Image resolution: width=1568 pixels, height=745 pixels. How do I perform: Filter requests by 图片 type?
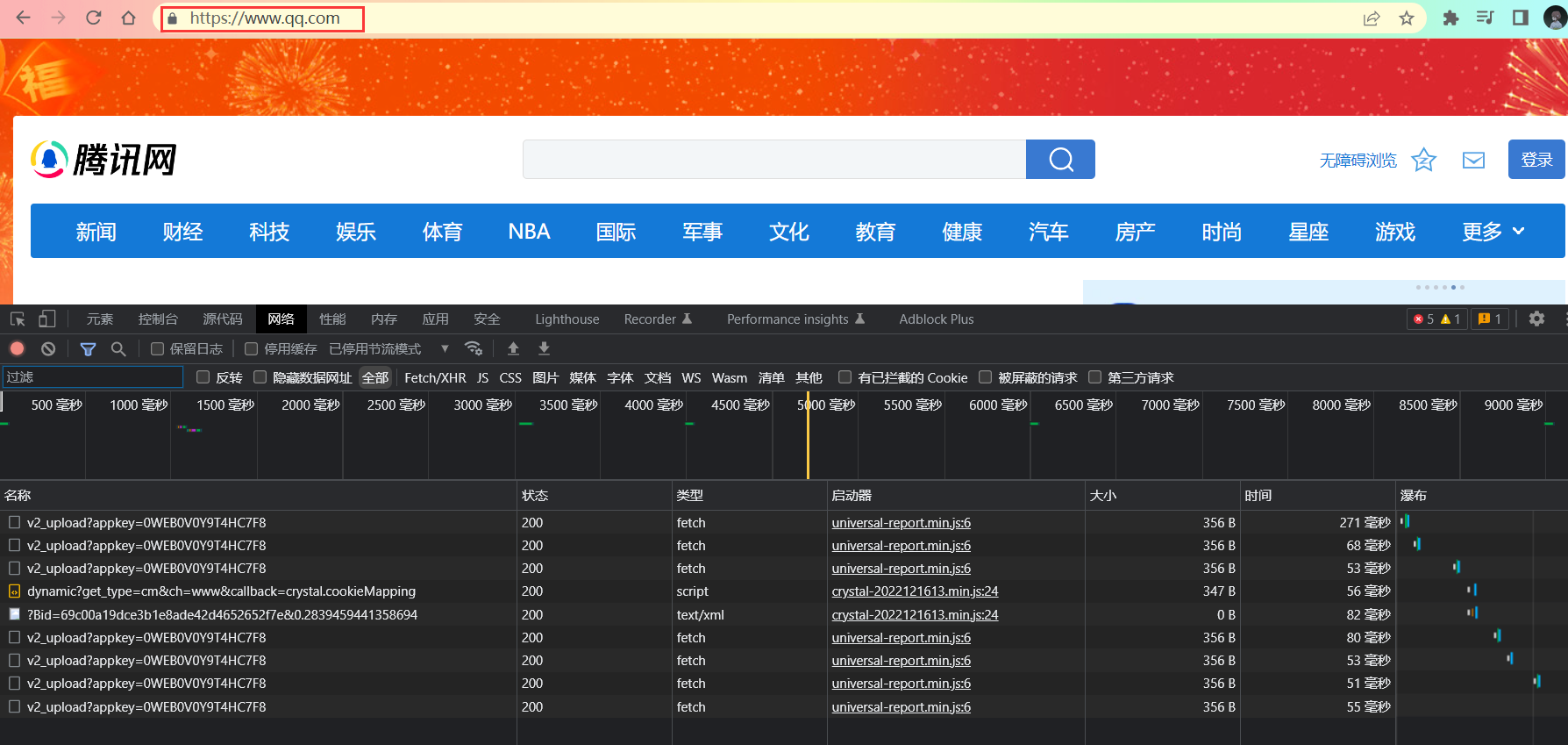pos(545,378)
